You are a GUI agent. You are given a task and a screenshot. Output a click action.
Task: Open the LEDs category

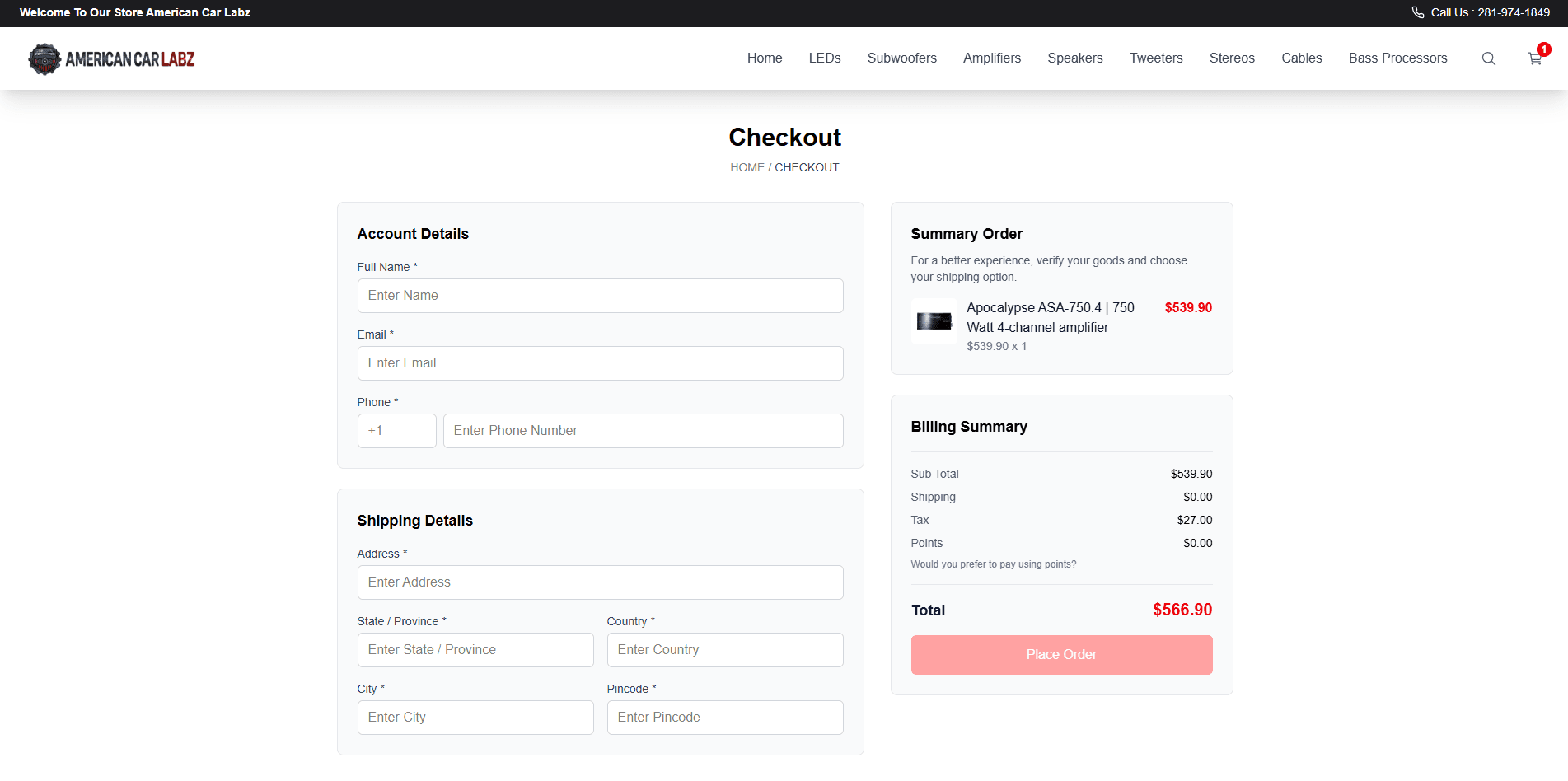click(825, 58)
